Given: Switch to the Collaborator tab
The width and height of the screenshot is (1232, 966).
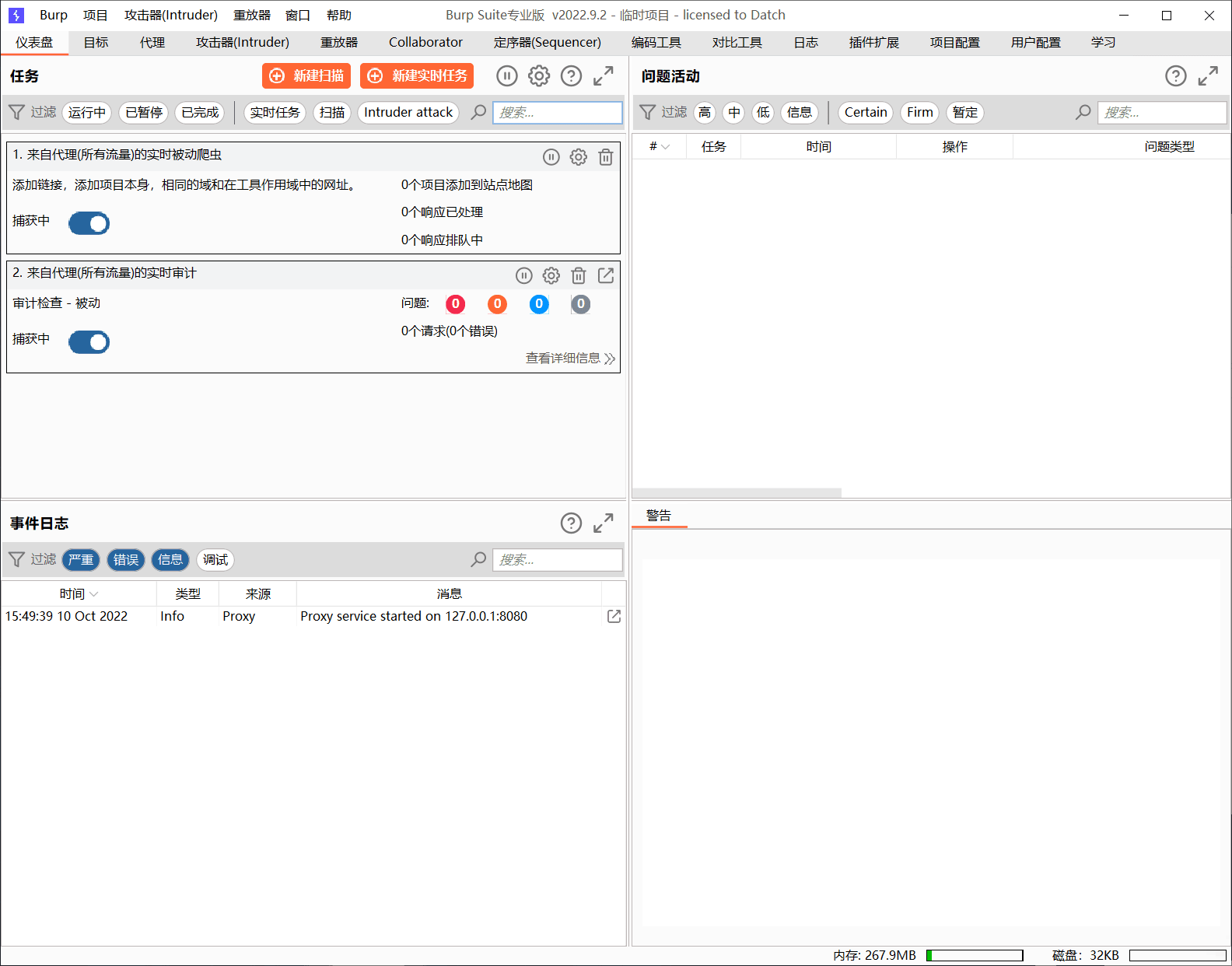Looking at the screenshot, I should [x=425, y=43].
